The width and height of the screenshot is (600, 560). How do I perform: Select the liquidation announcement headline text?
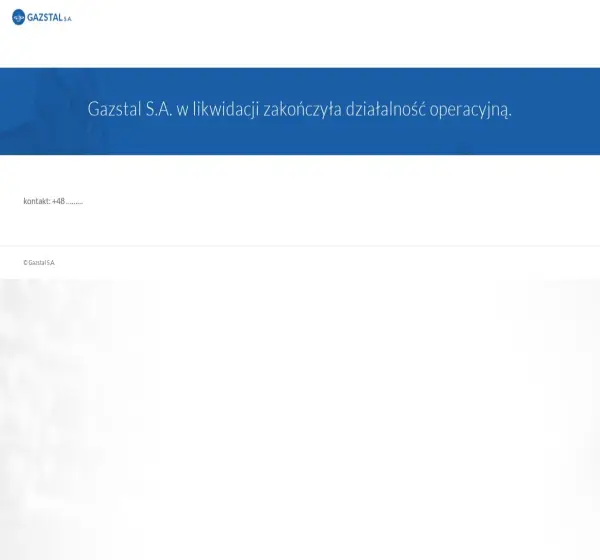click(300, 109)
